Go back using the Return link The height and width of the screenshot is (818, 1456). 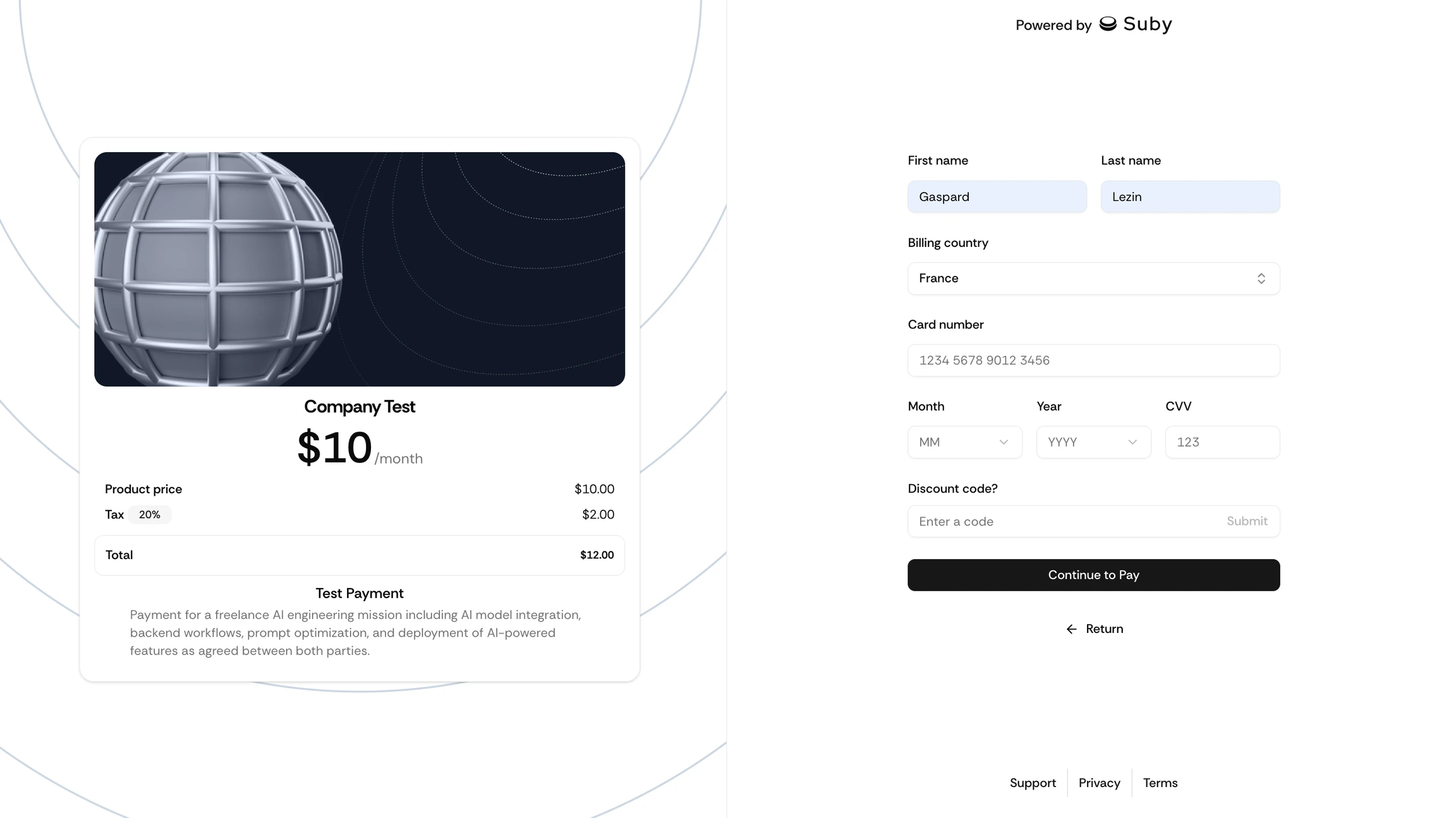click(x=1104, y=629)
